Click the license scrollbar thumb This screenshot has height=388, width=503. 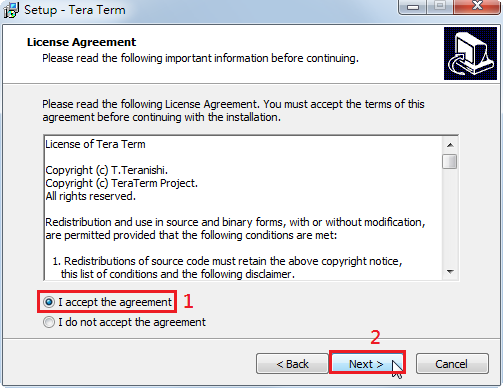pyautogui.click(x=450, y=162)
